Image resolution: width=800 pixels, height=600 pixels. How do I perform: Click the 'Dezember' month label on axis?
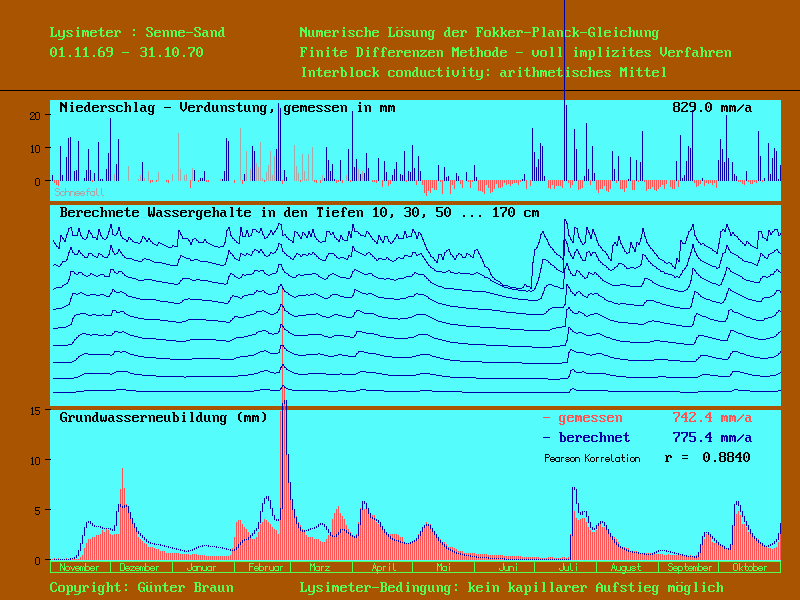coord(139,567)
